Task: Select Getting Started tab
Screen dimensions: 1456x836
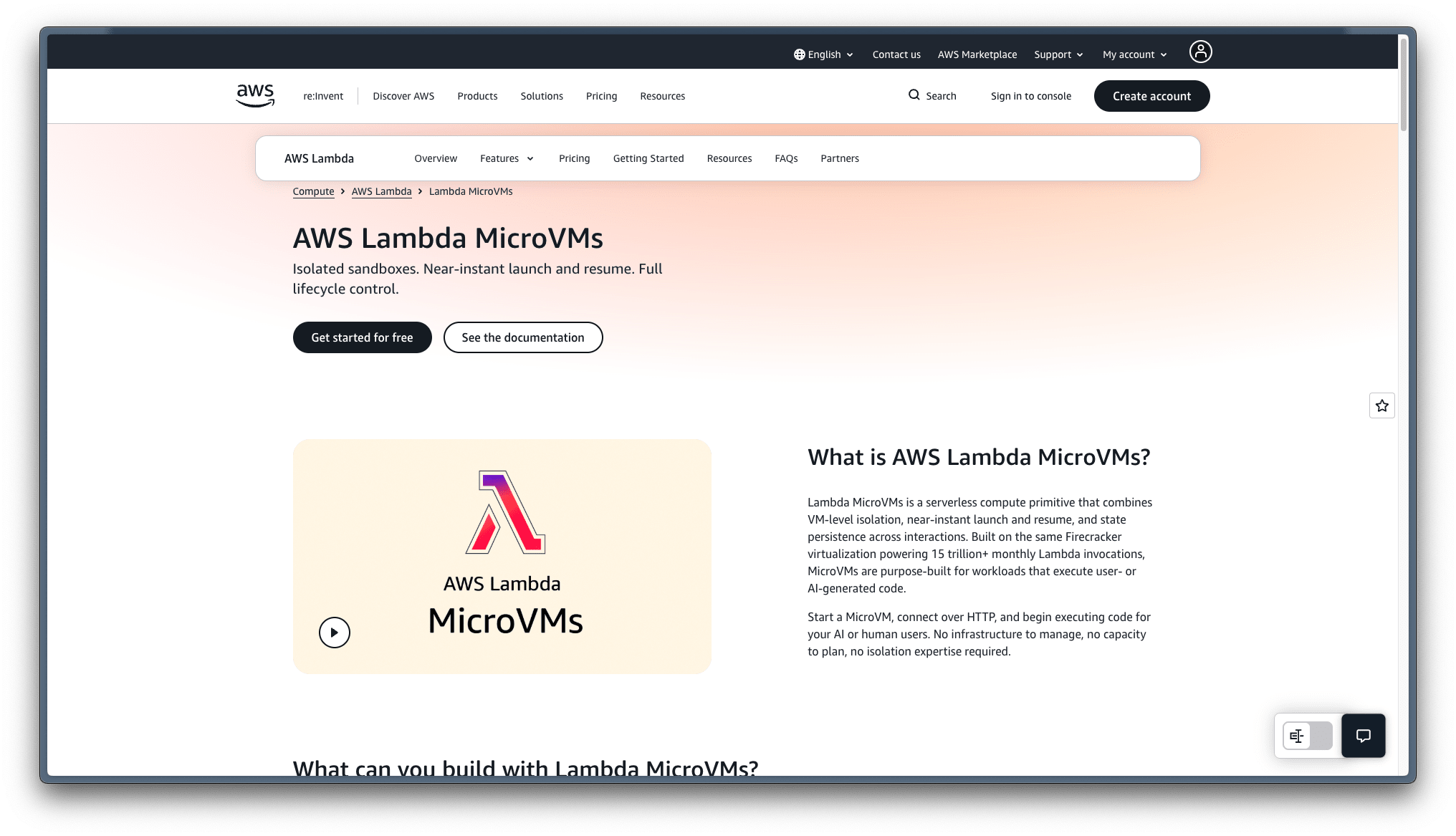Action: pyautogui.click(x=648, y=158)
